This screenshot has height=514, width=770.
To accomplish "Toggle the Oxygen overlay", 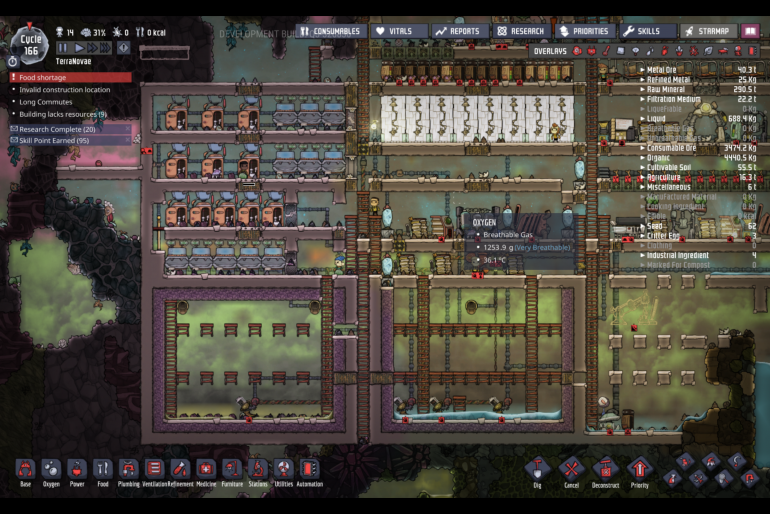I will point(577,51).
